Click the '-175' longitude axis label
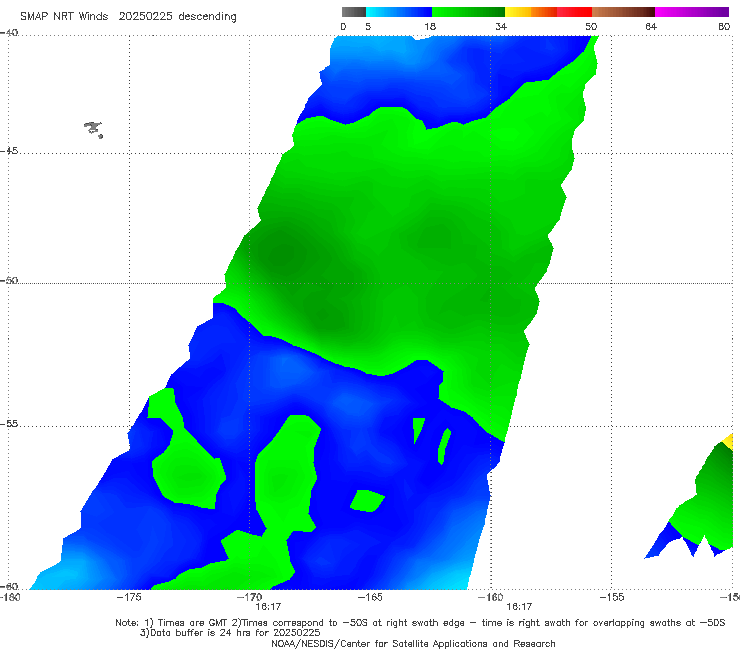 pos(129,597)
